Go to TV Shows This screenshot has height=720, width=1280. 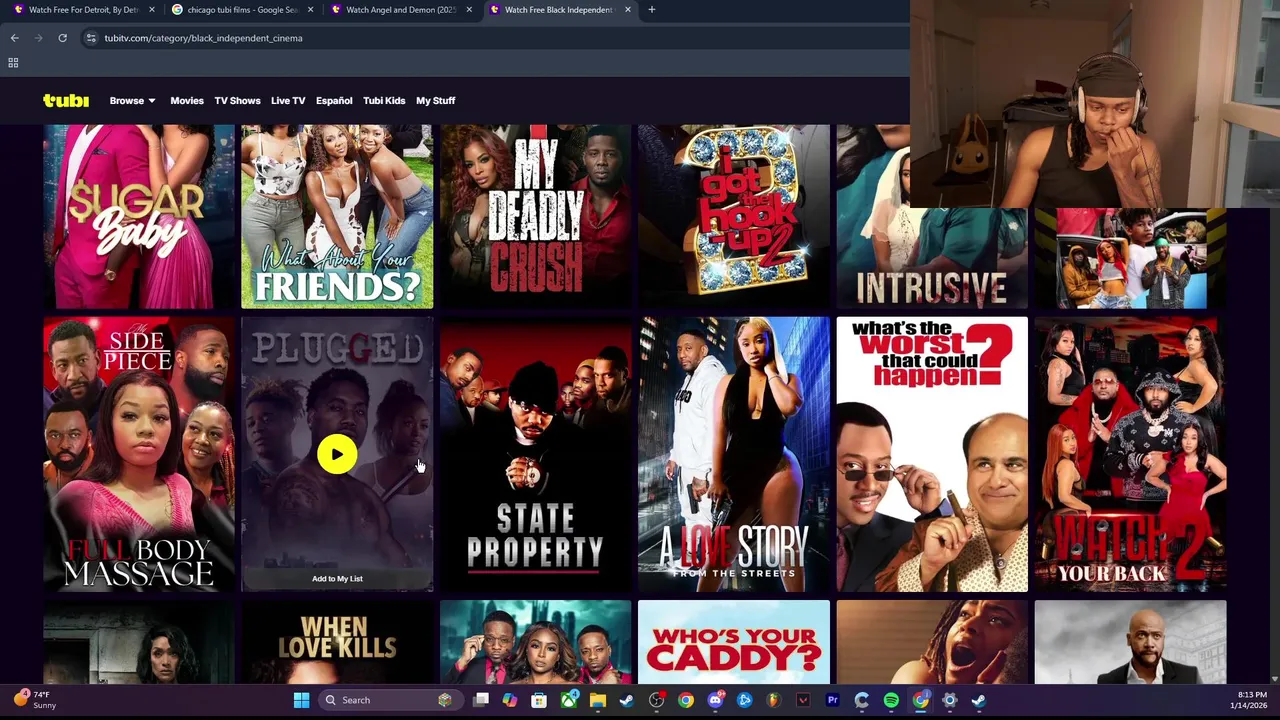click(237, 100)
